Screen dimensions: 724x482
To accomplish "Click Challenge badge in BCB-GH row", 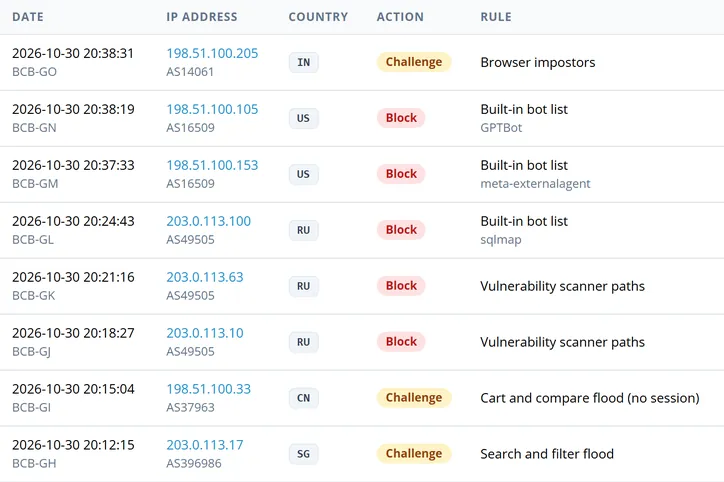I will [x=414, y=453].
